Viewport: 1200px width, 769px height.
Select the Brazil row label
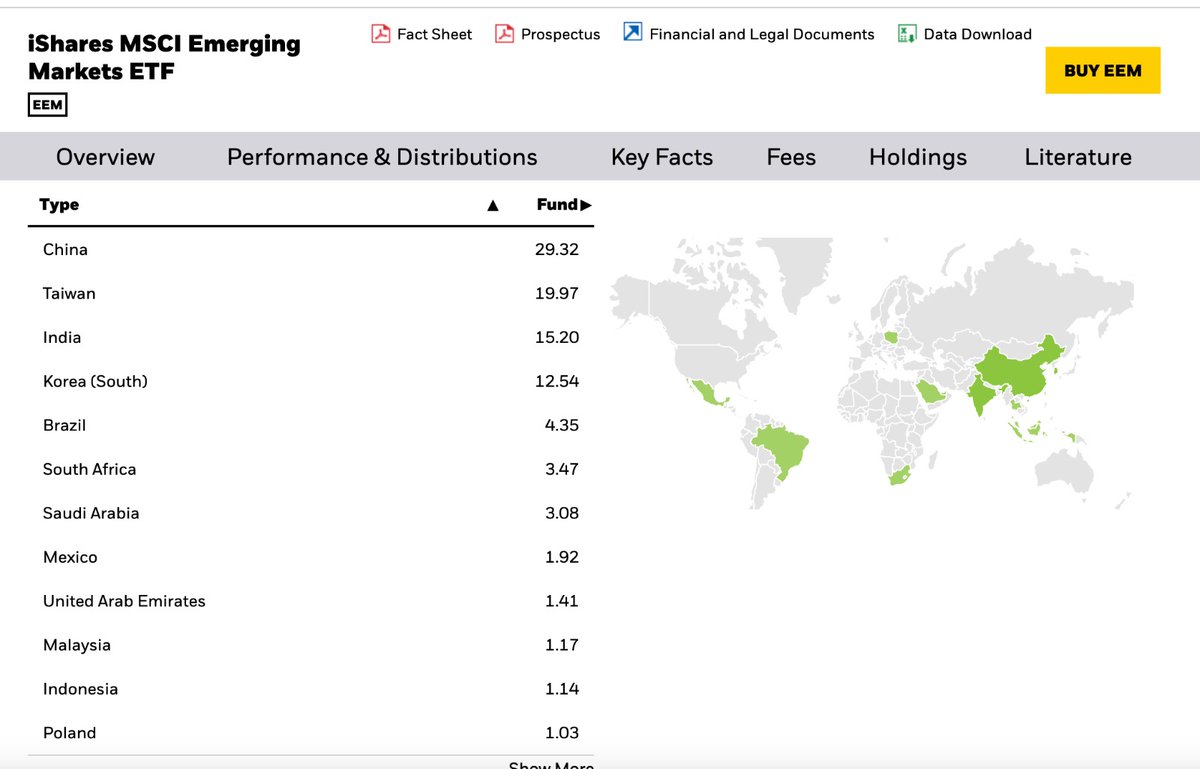[x=64, y=425]
